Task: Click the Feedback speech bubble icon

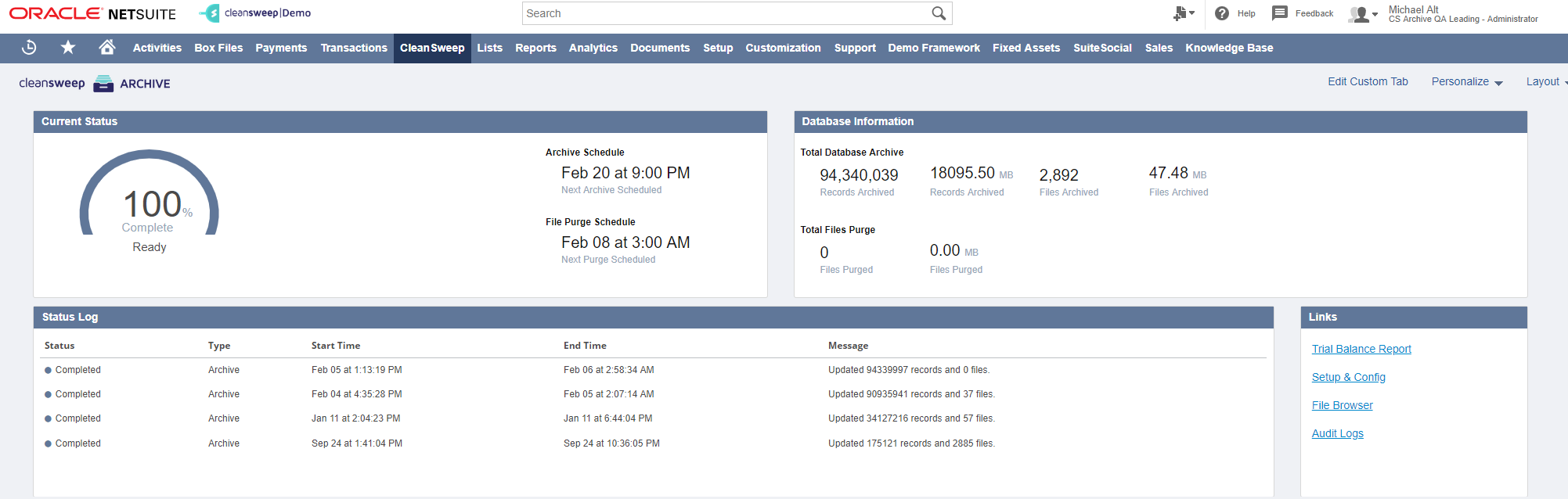Action: (x=1280, y=13)
